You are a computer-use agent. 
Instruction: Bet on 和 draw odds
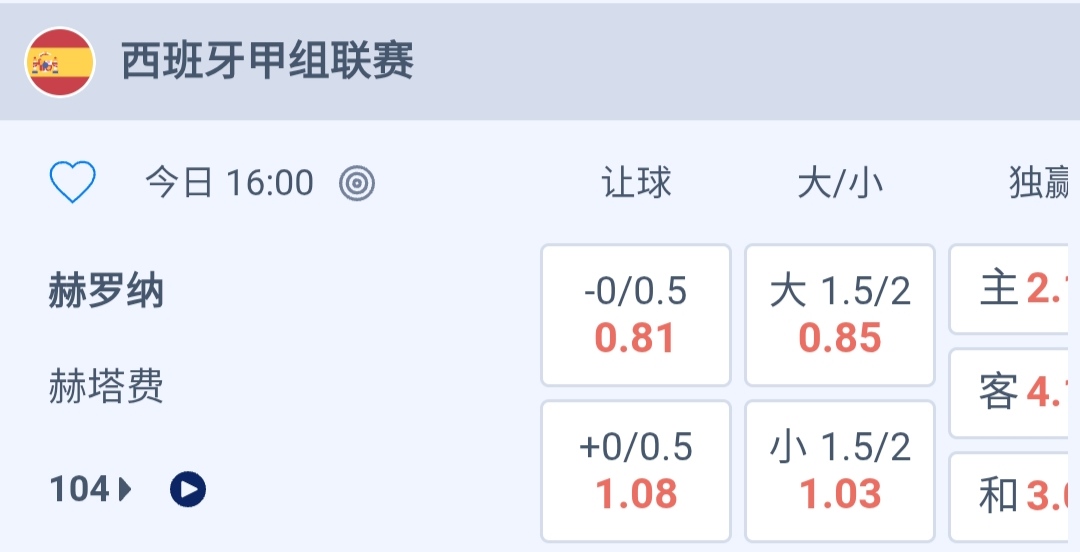tap(1016, 495)
